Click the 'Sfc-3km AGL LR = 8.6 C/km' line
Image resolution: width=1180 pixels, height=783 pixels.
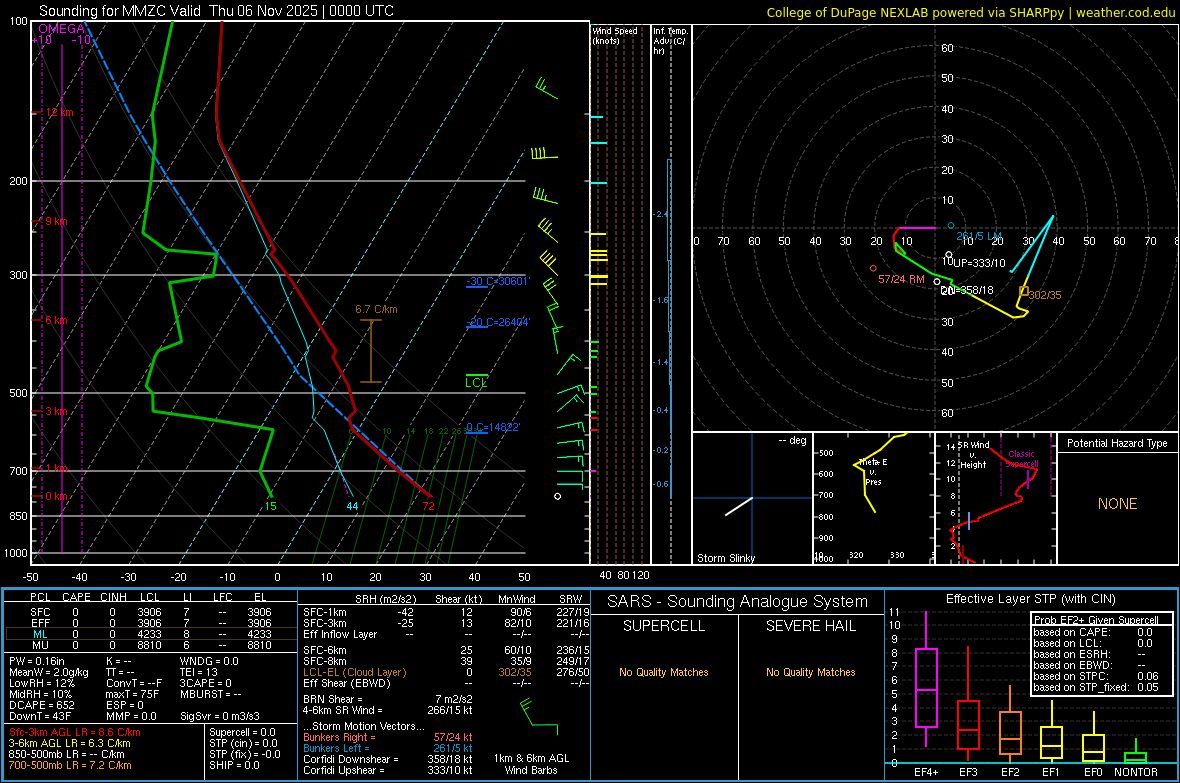75,732
